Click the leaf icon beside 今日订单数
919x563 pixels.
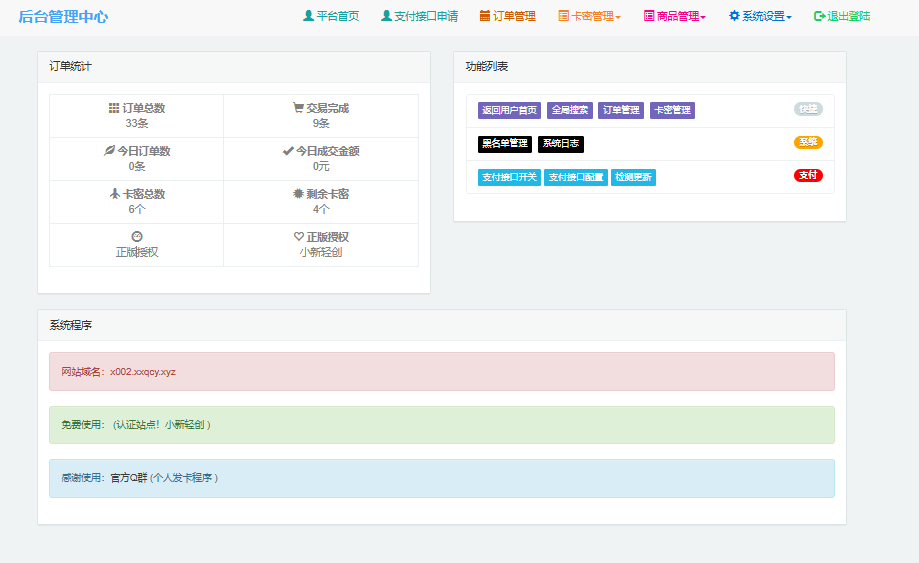pos(109,151)
